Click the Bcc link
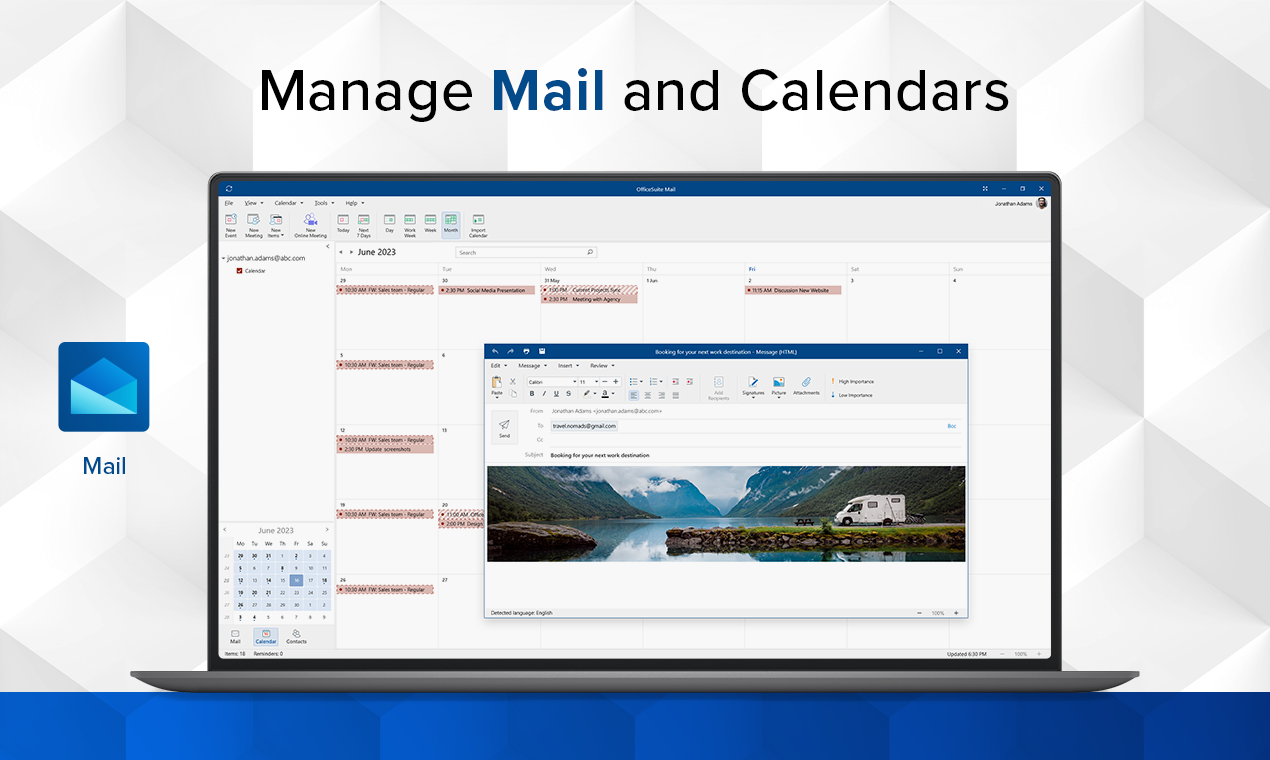 (x=952, y=426)
